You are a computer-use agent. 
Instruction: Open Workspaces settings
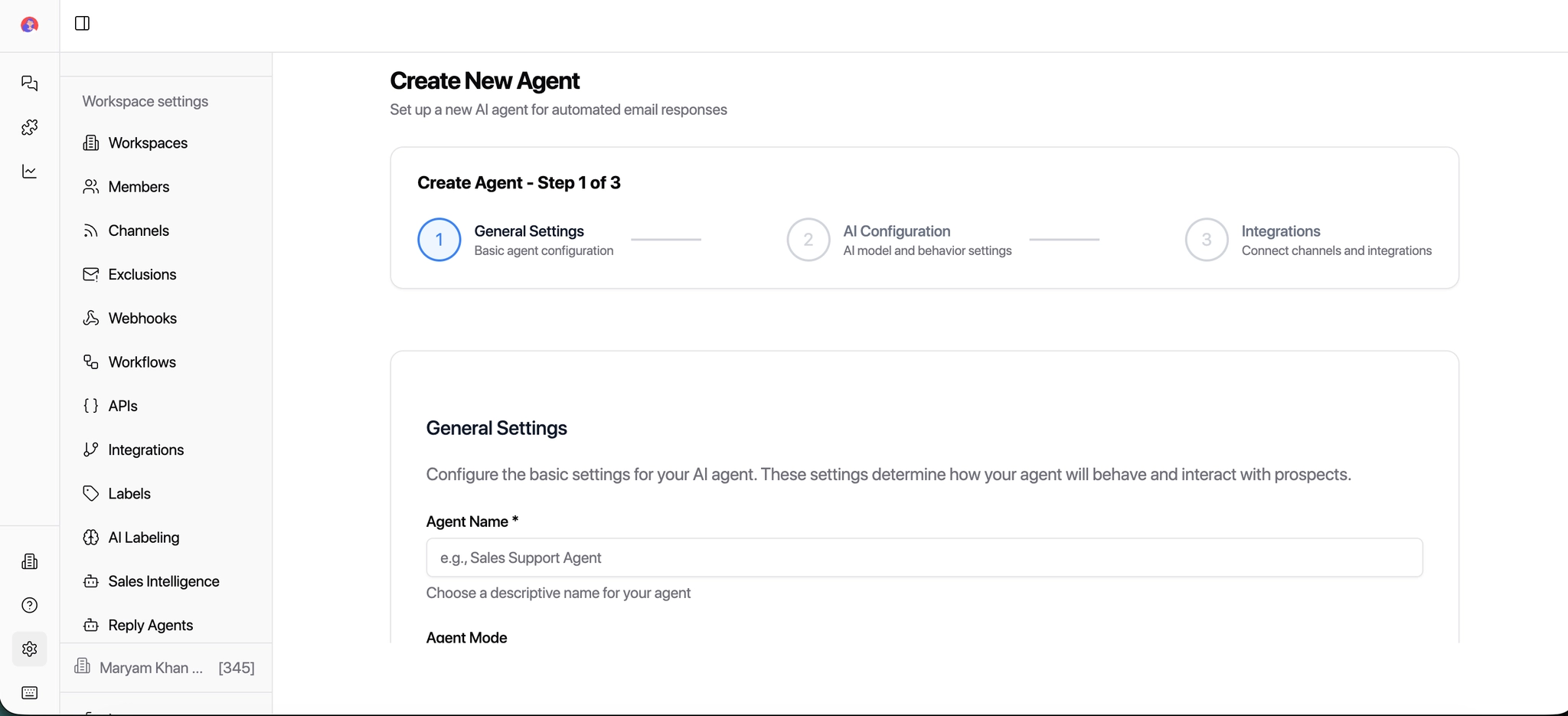click(x=147, y=143)
